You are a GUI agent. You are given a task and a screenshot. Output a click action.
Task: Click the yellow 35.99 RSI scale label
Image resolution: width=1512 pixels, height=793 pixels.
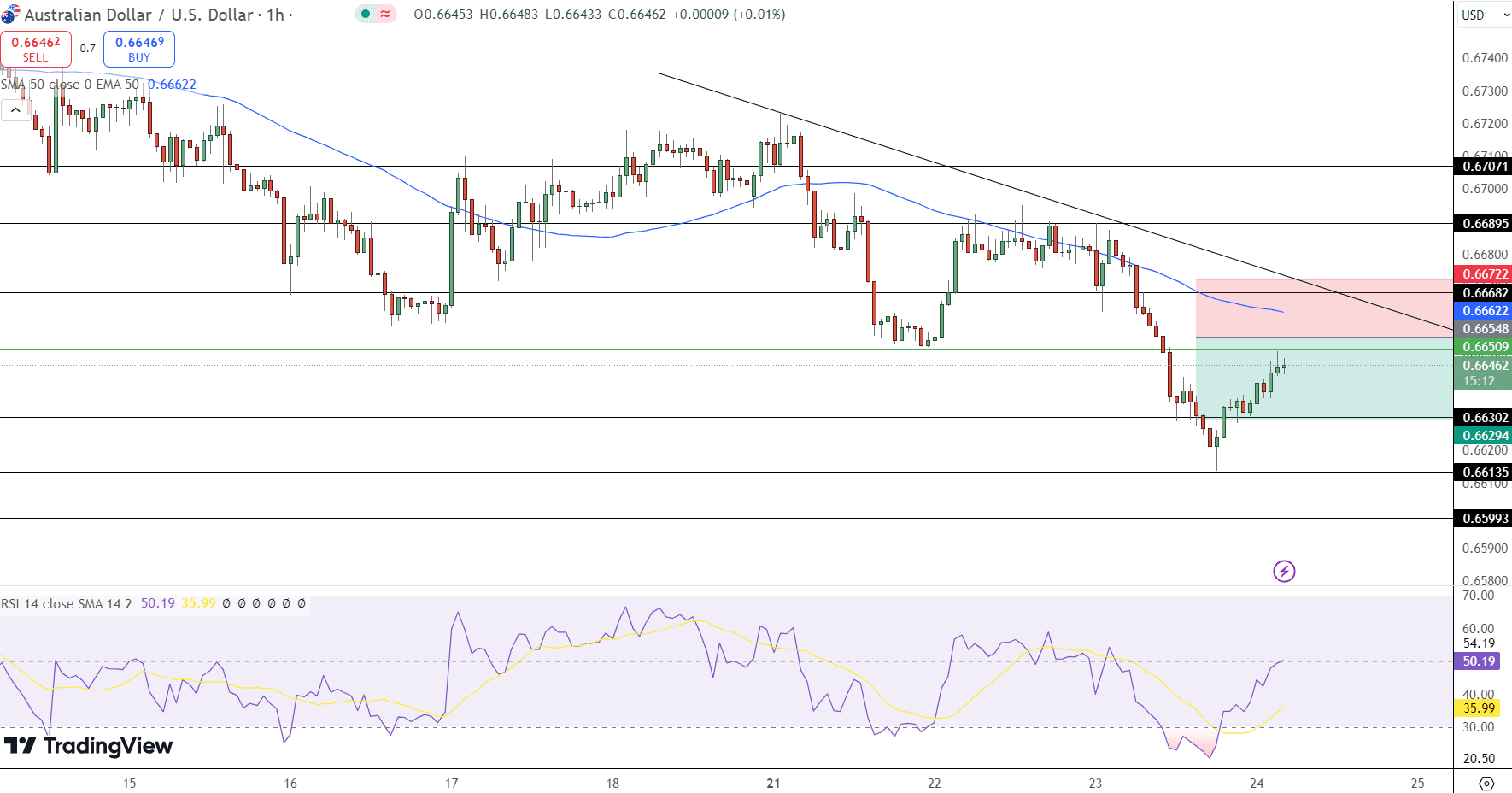click(x=1478, y=708)
